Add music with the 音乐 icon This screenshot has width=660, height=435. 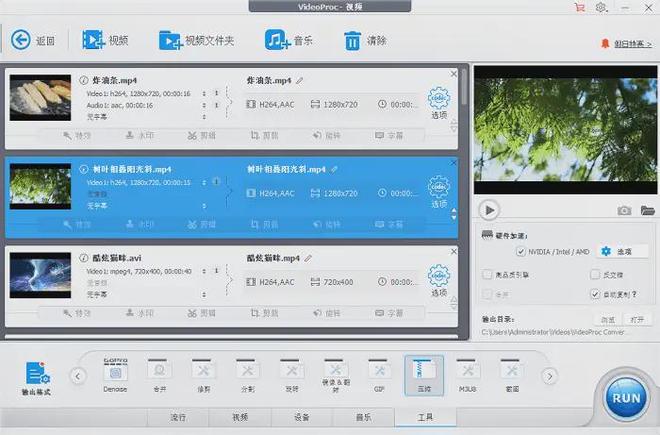click(277, 40)
